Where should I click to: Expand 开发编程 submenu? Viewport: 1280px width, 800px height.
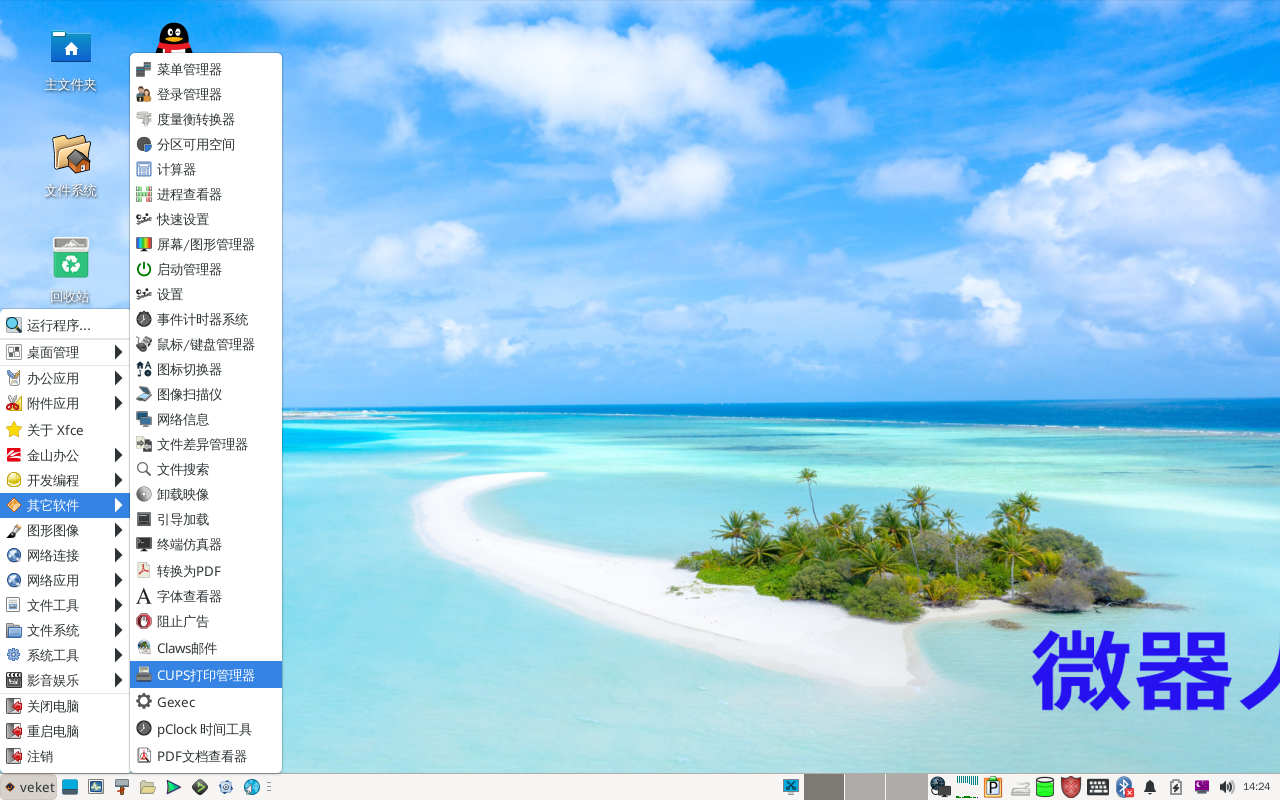tap(65, 480)
